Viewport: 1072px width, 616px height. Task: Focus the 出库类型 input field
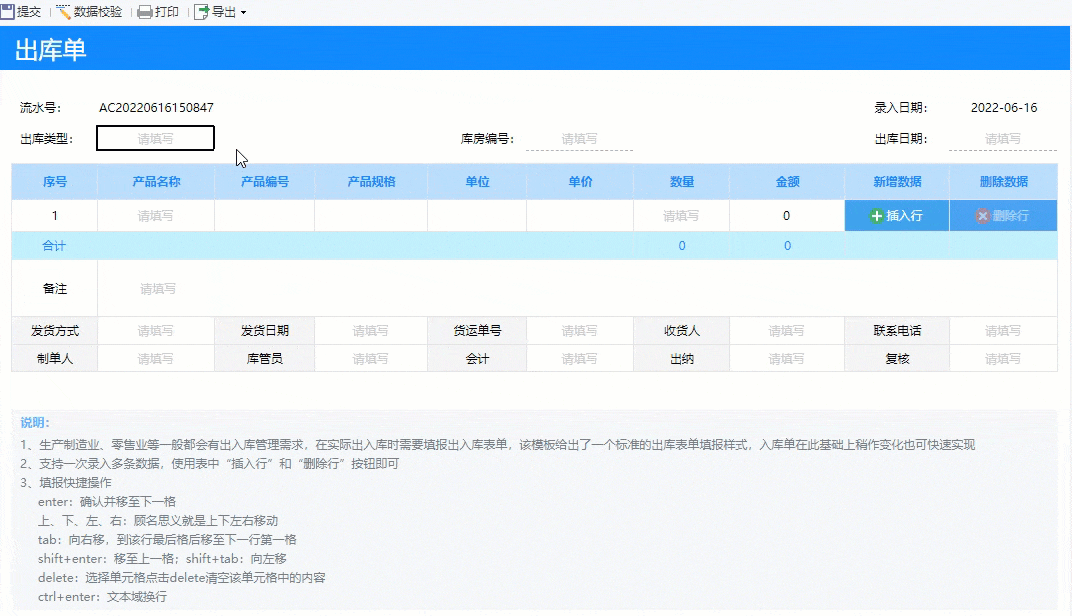155,138
